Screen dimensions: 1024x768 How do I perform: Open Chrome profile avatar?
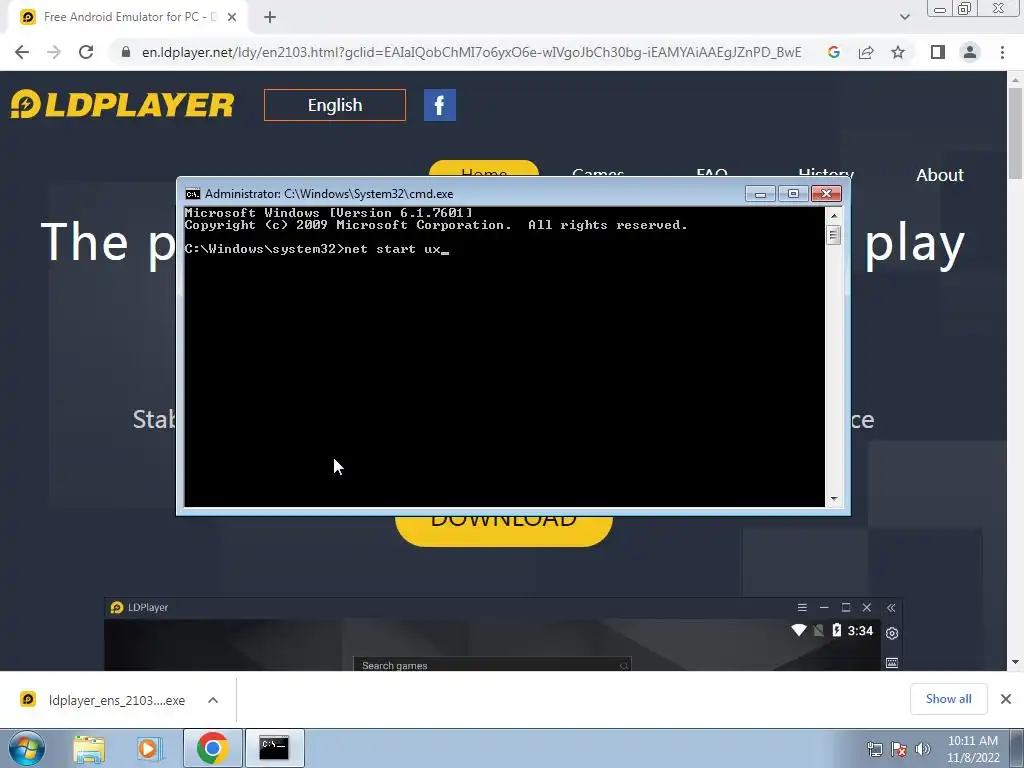pyautogui.click(x=970, y=52)
